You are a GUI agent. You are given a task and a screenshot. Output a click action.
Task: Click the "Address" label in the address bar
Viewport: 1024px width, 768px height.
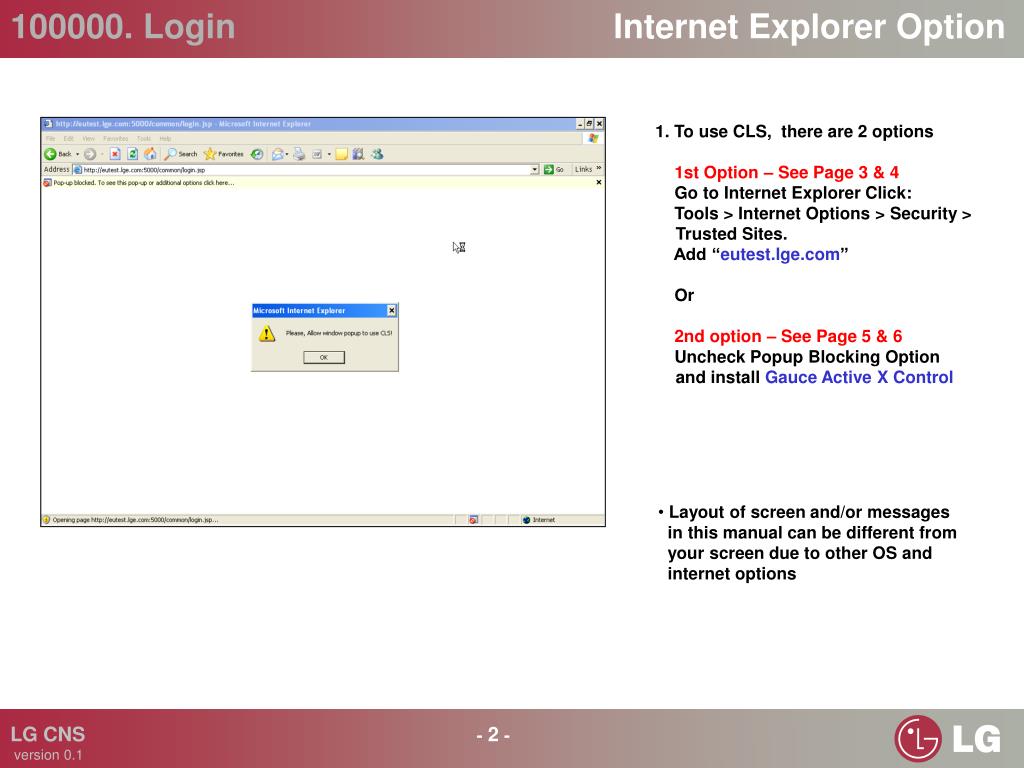click(56, 169)
